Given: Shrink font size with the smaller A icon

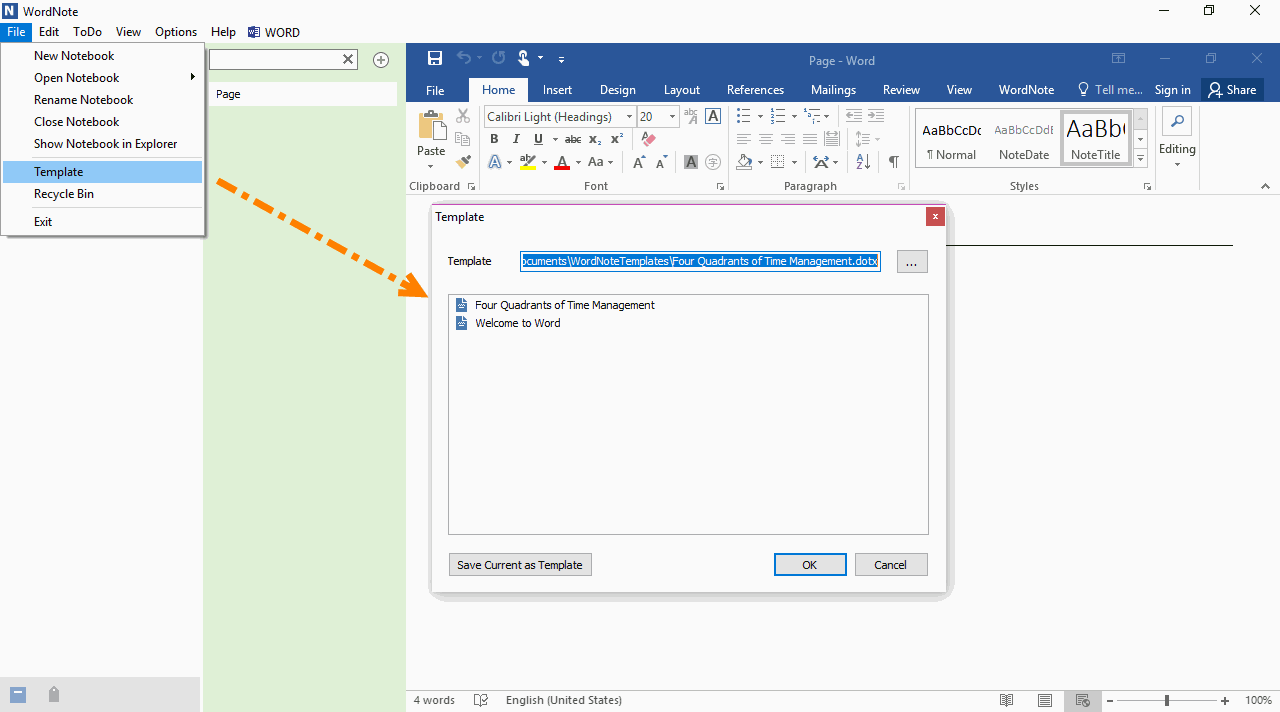Looking at the screenshot, I should [661, 162].
